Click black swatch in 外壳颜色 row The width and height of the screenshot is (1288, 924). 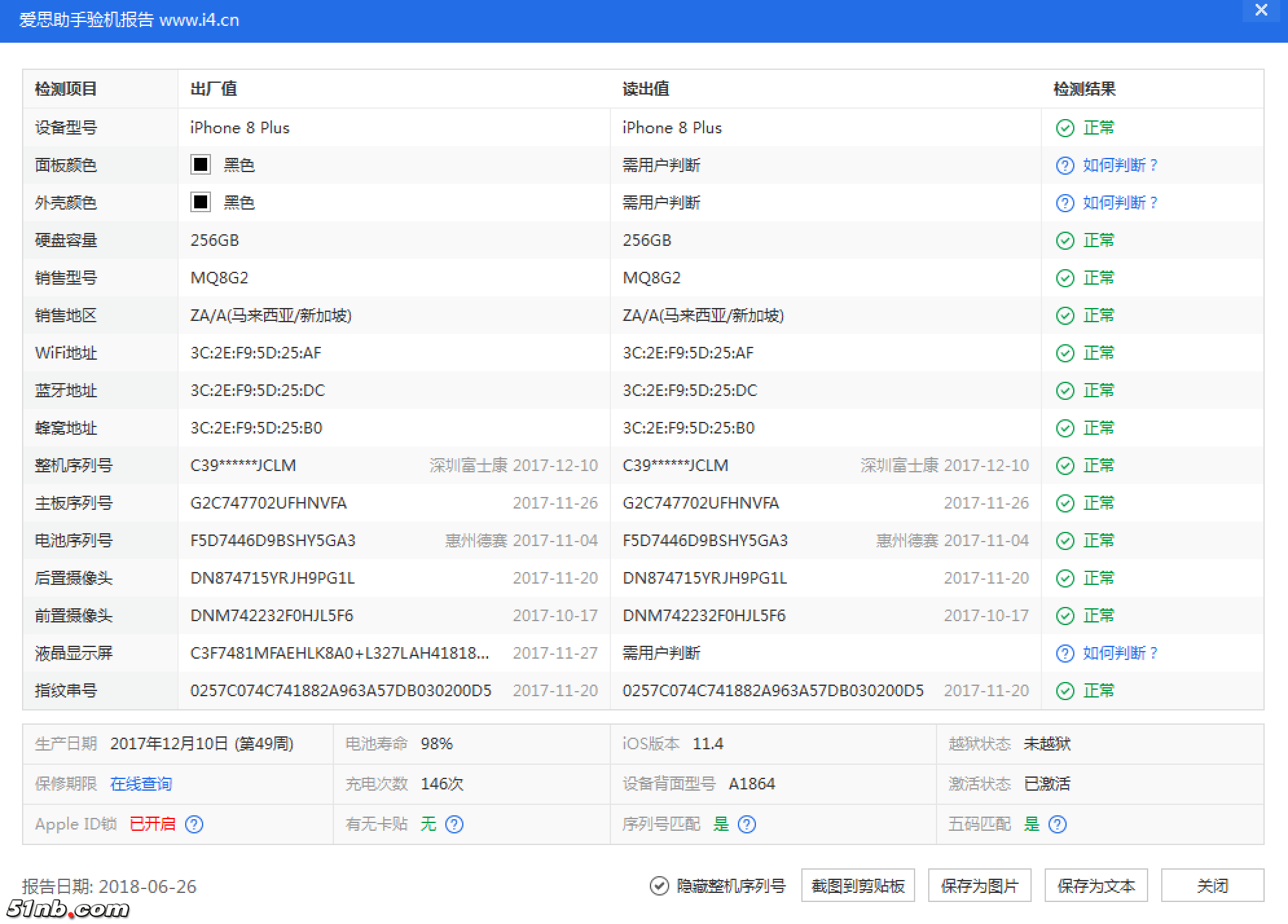[201, 202]
